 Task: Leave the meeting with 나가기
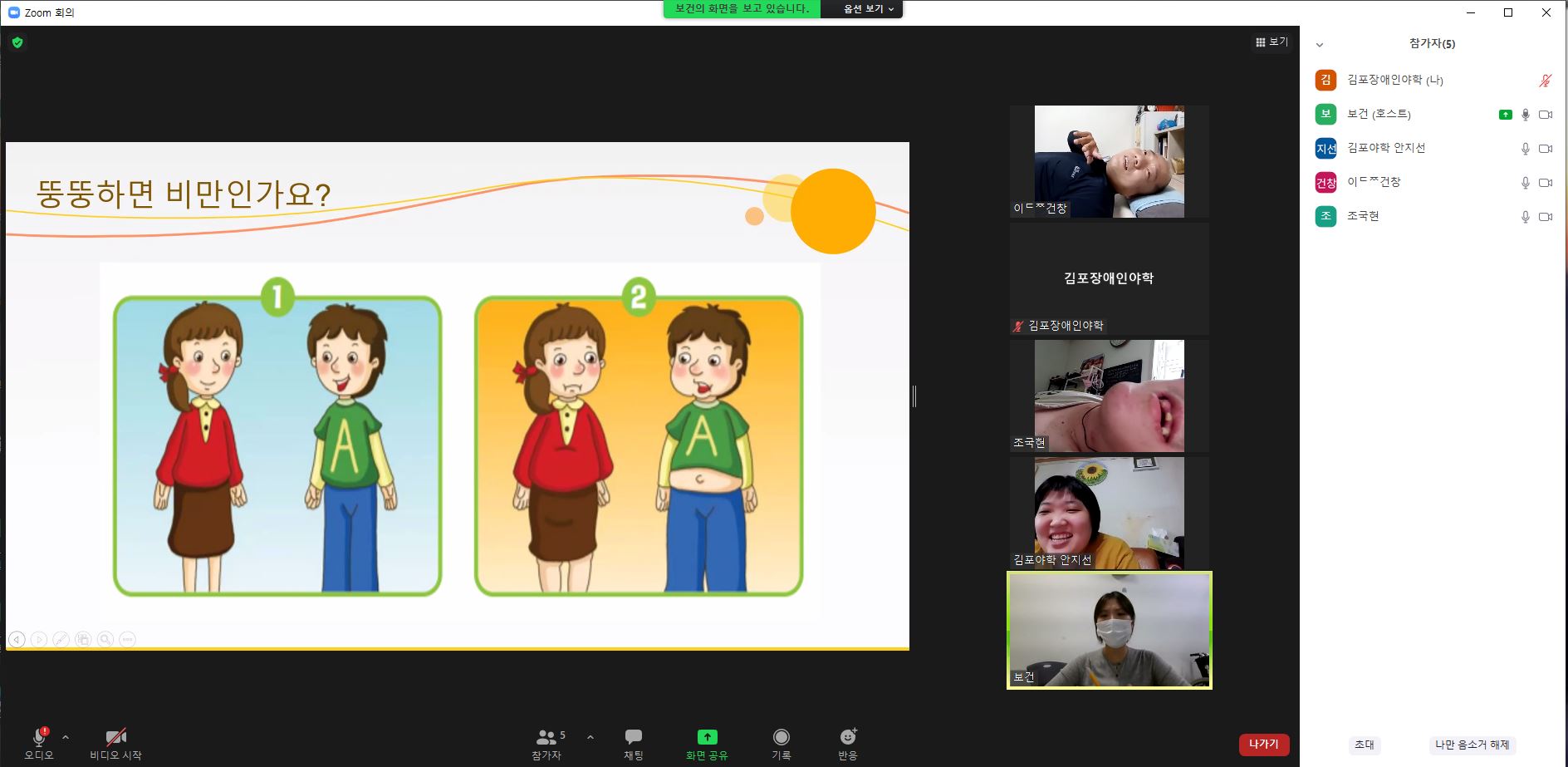click(x=1264, y=744)
